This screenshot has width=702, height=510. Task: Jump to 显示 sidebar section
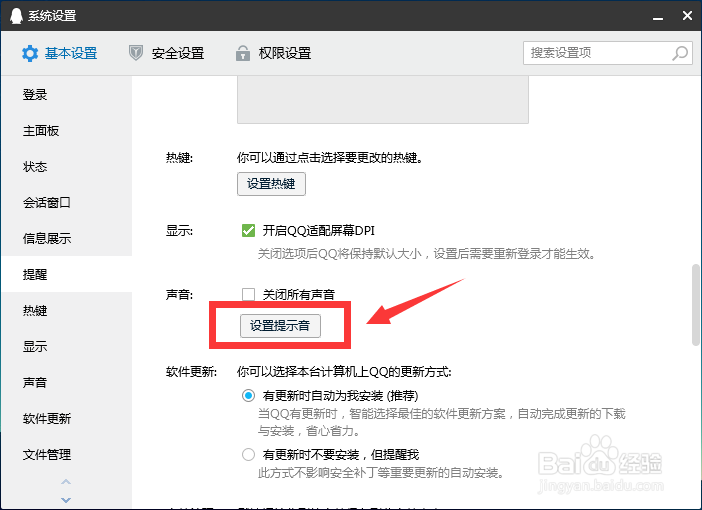(66, 346)
